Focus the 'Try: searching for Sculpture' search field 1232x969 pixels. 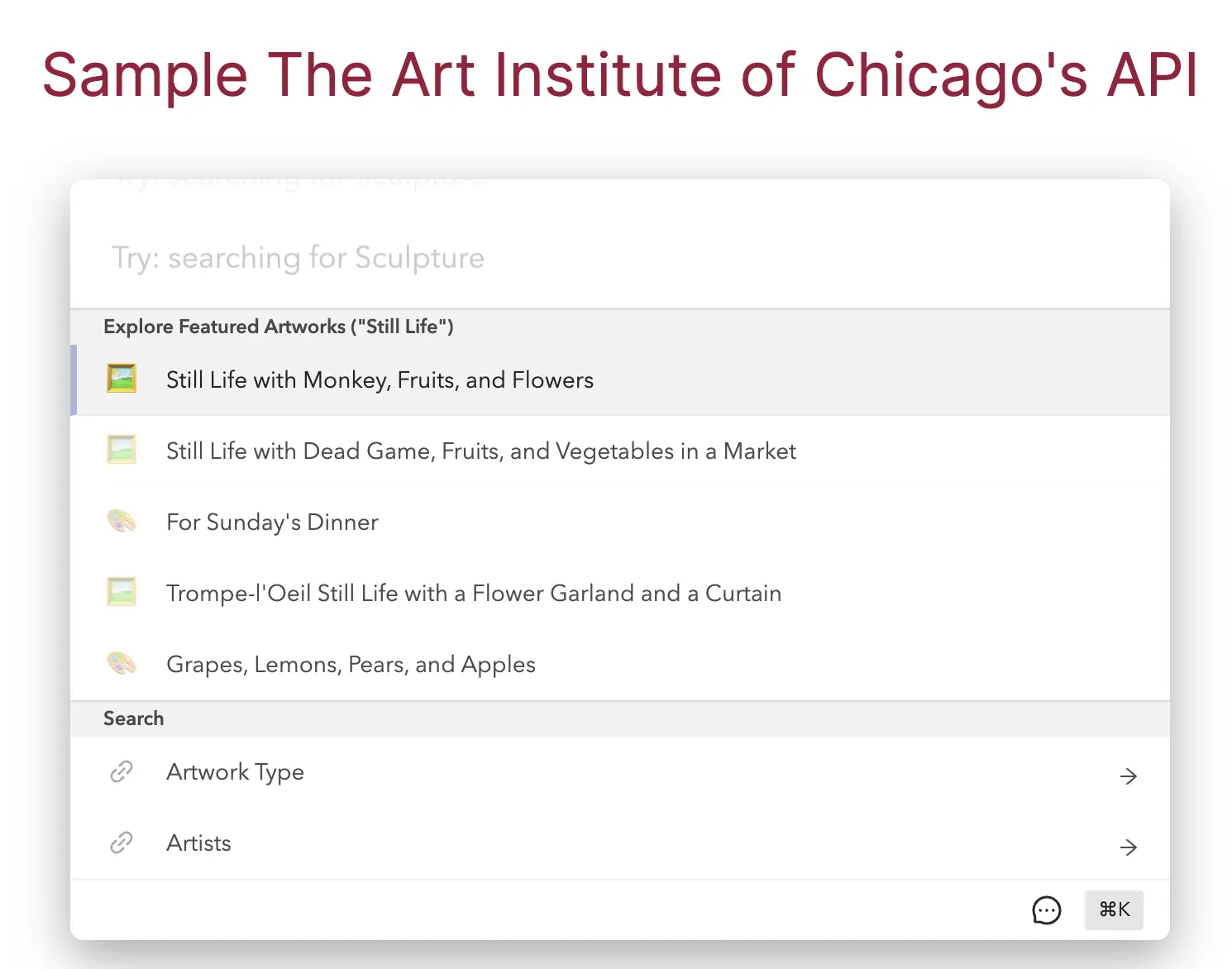[620, 257]
